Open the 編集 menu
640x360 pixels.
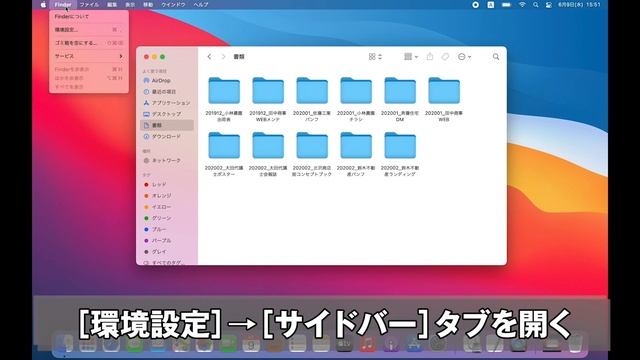pyautogui.click(x=112, y=4)
